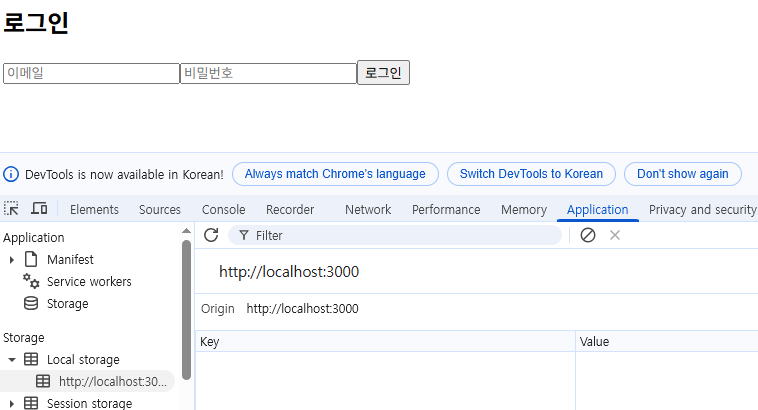Select the Service workers tree item
This screenshot has height=410, width=758.
[x=89, y=281]
